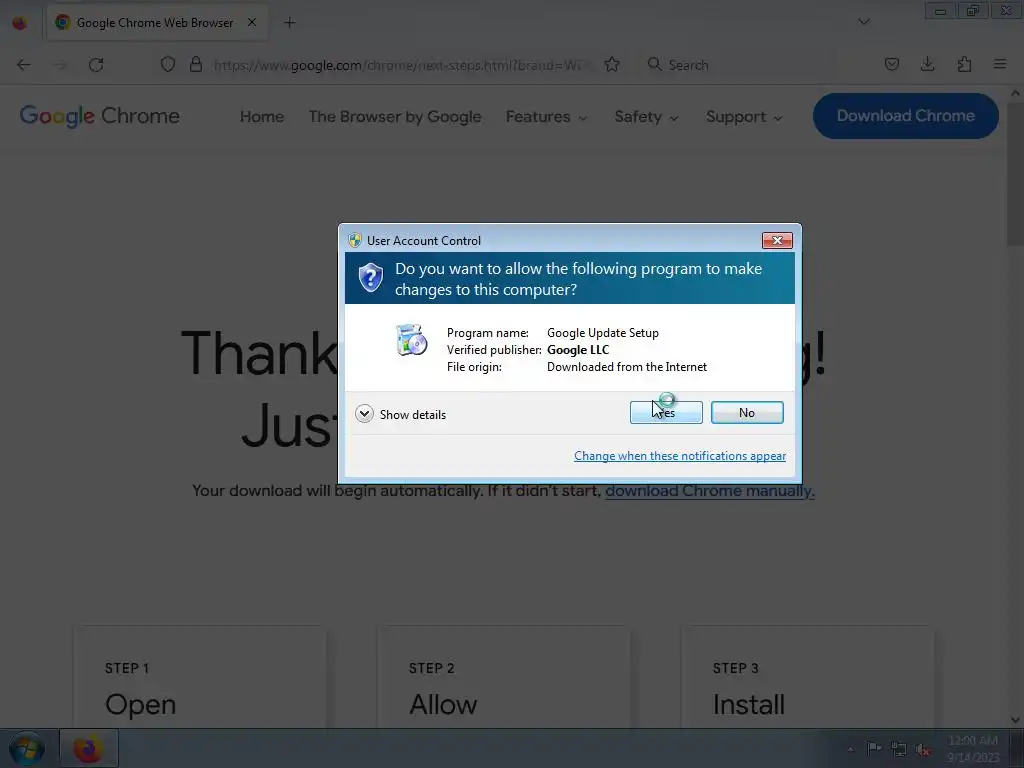Click Yes in User Account Control dialog

pos(665,413)
